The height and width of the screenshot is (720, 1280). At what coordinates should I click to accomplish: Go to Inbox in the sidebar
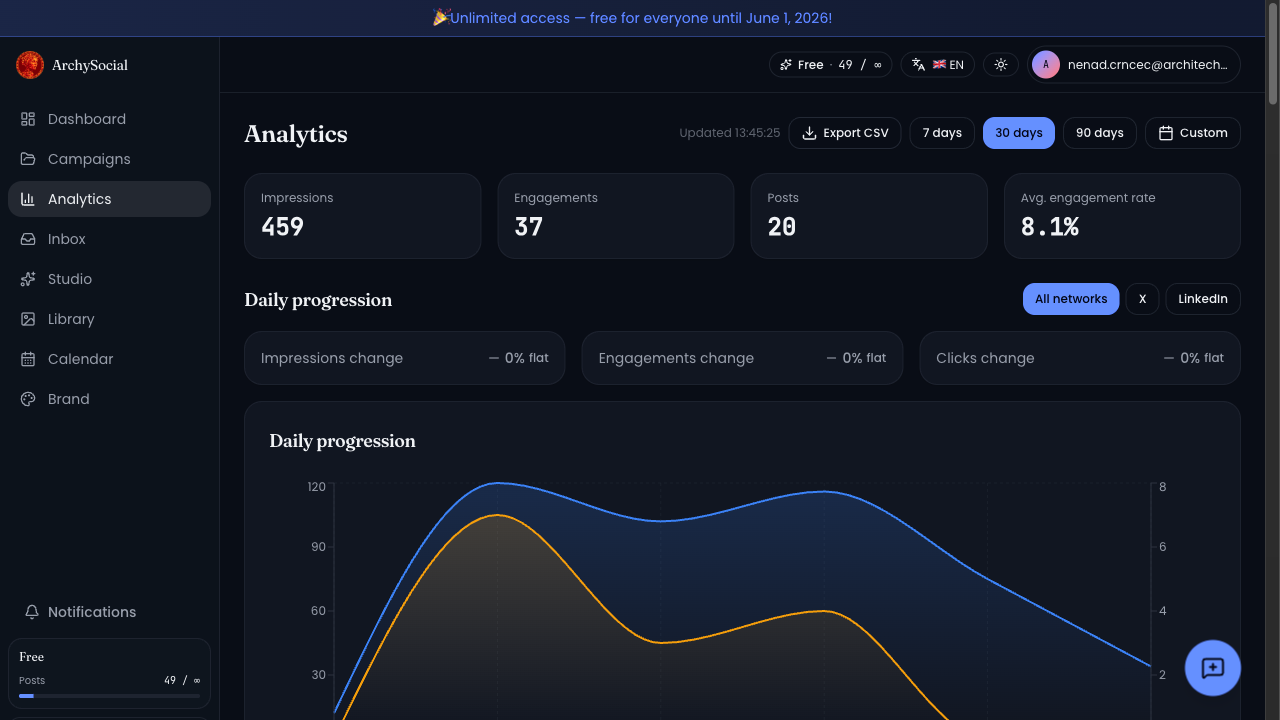109,239
